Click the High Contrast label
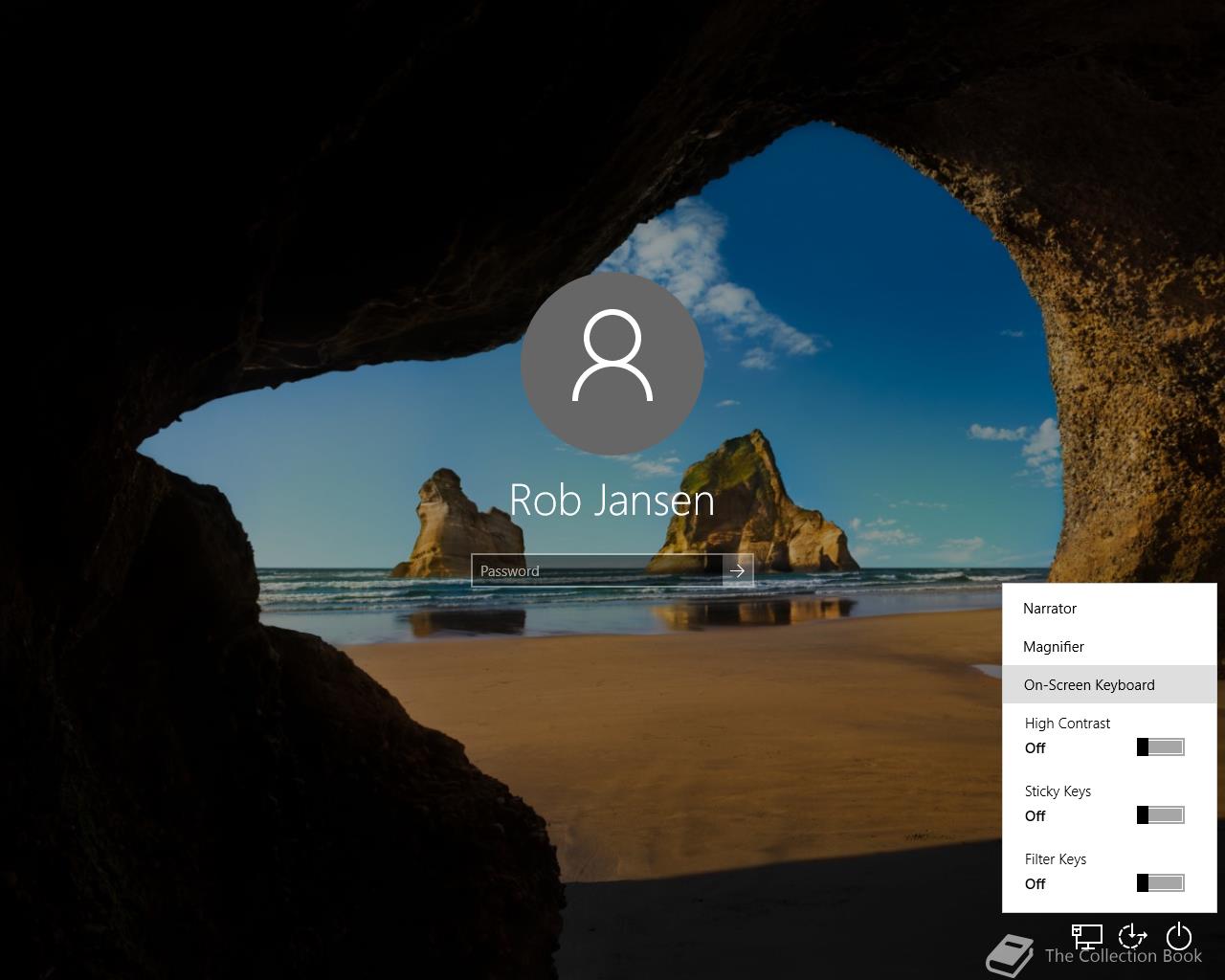 point(1067,724)
